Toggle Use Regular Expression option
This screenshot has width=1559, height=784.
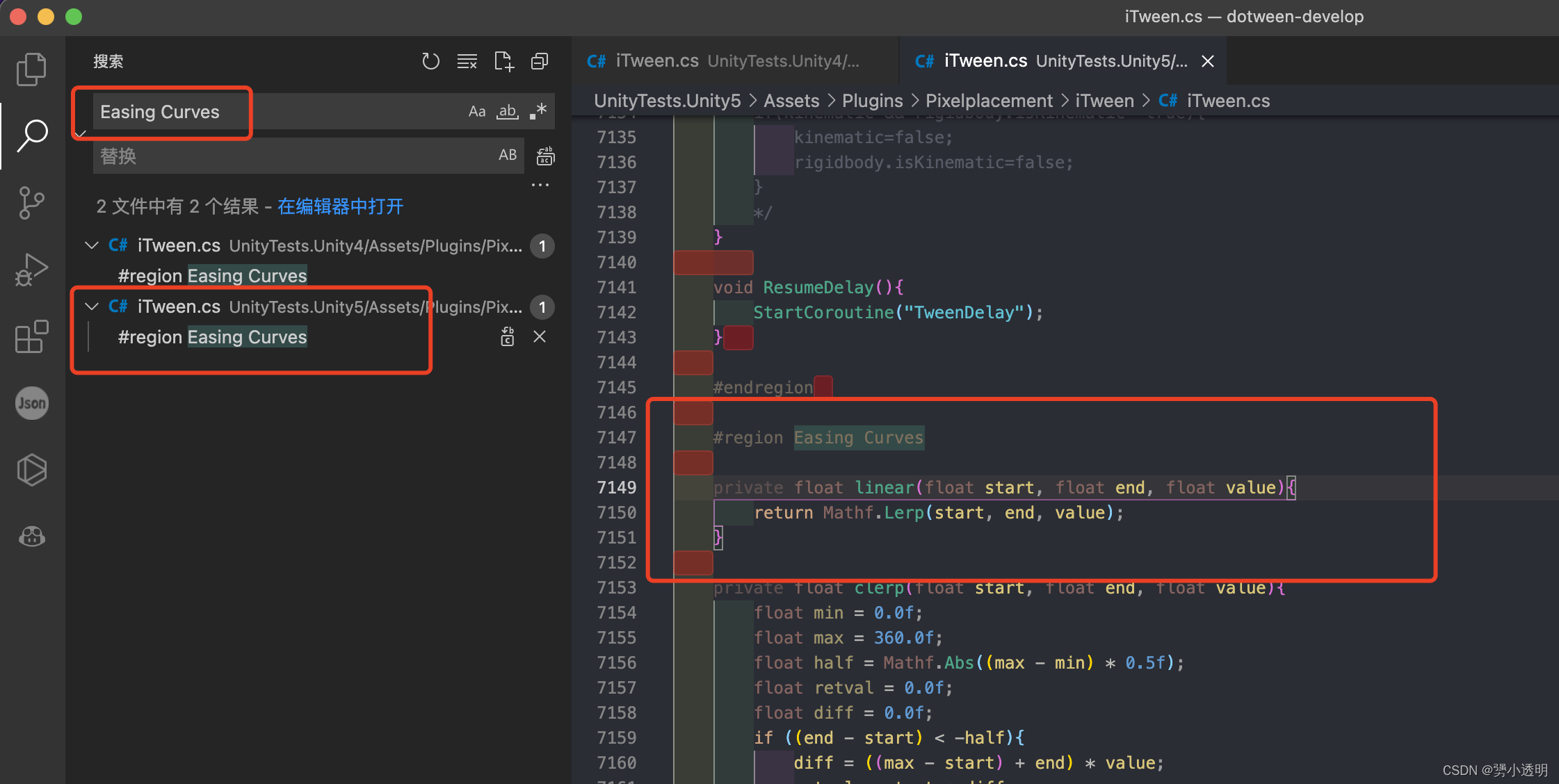538,111
